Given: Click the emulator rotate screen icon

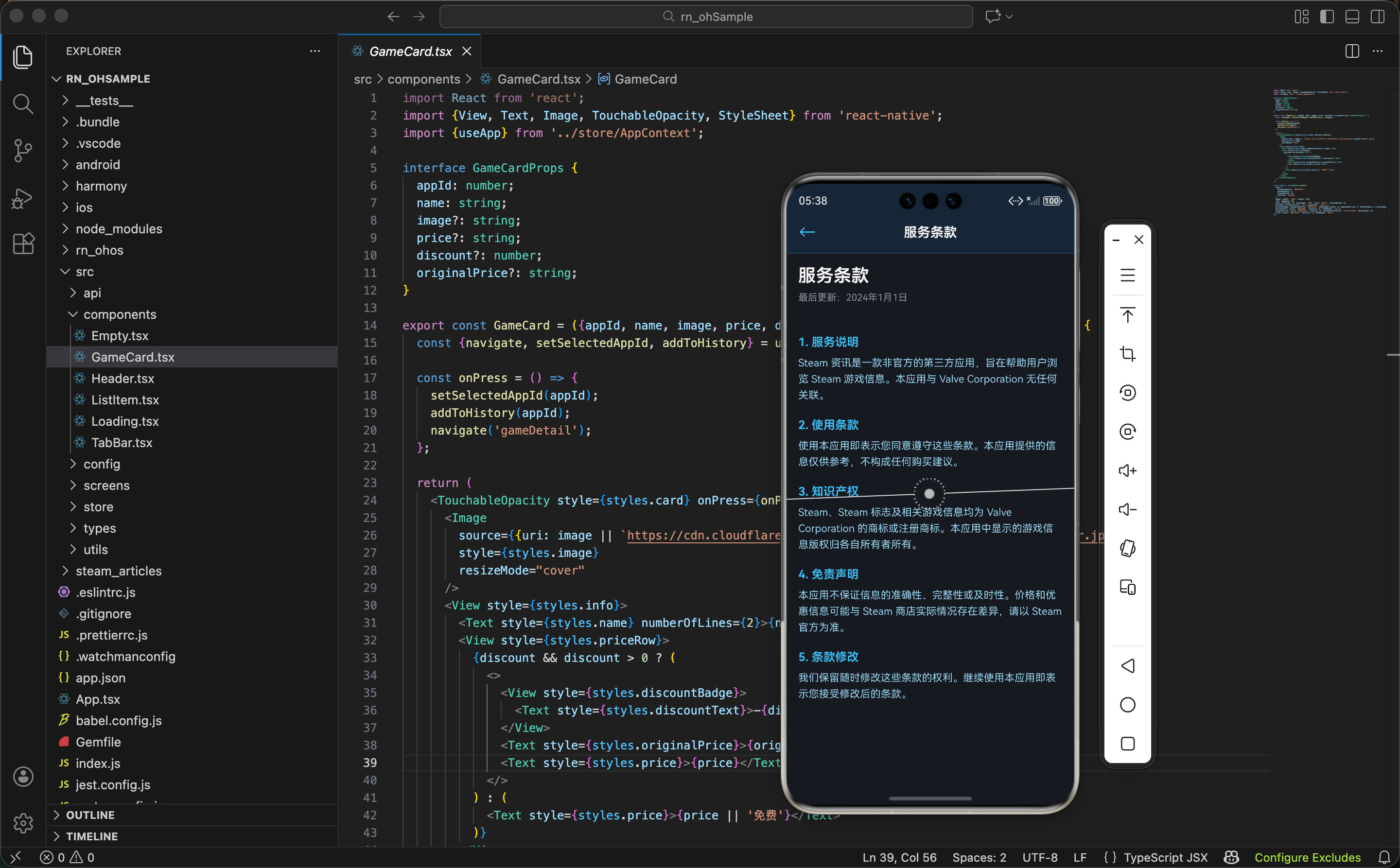Looking at the screenshot, I should [x=1127, y=548].
